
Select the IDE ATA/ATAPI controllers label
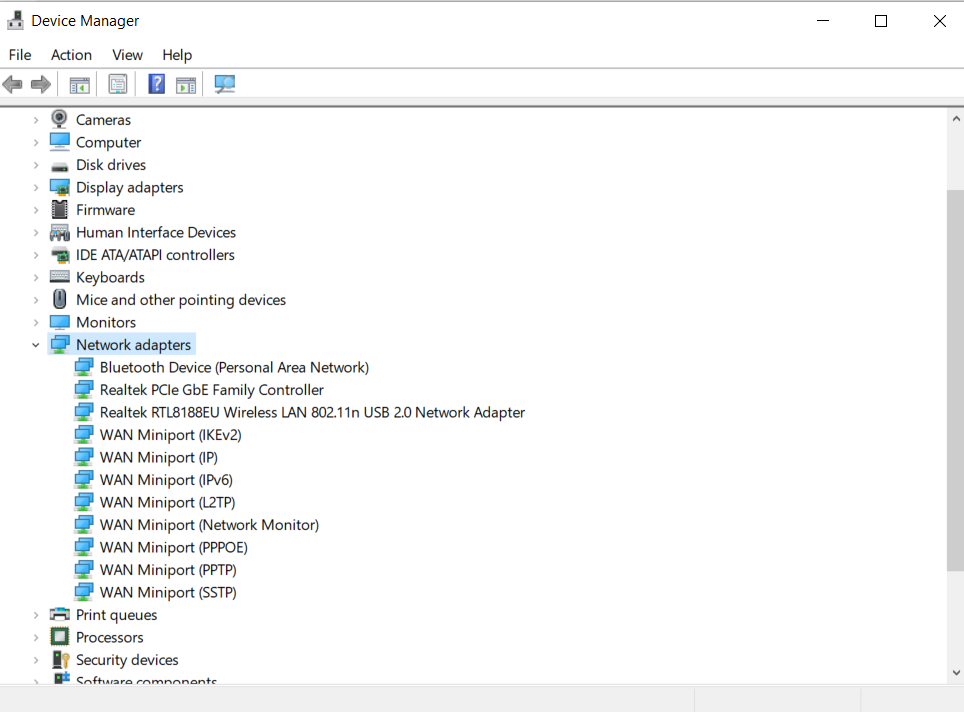(x=155, y=255)
